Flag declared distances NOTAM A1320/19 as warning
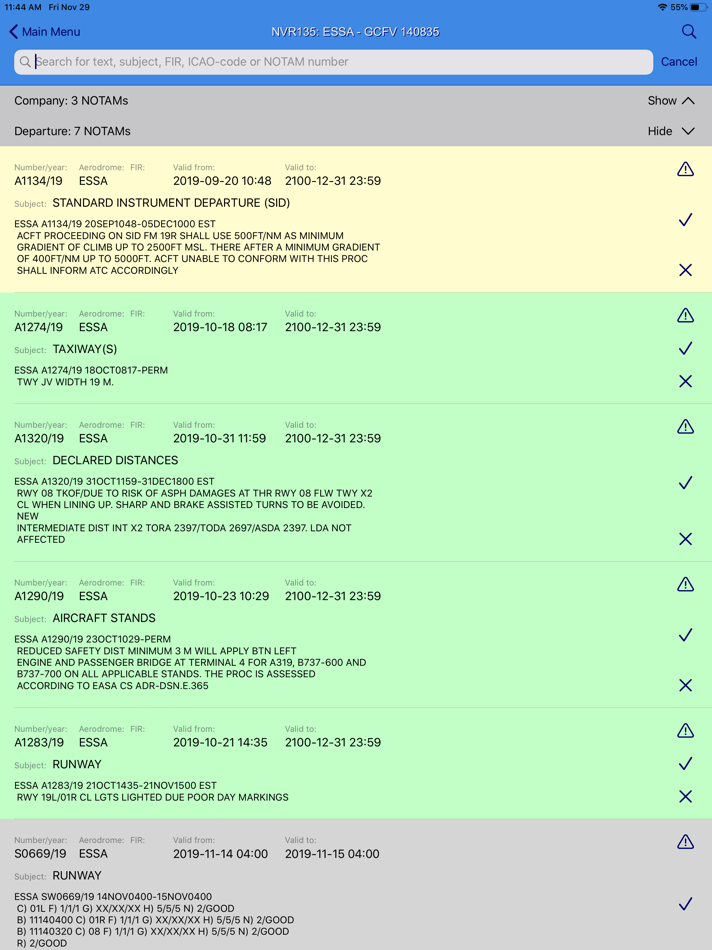The width and height of the screenshot is (712, 950). click(x=685, y=427)
